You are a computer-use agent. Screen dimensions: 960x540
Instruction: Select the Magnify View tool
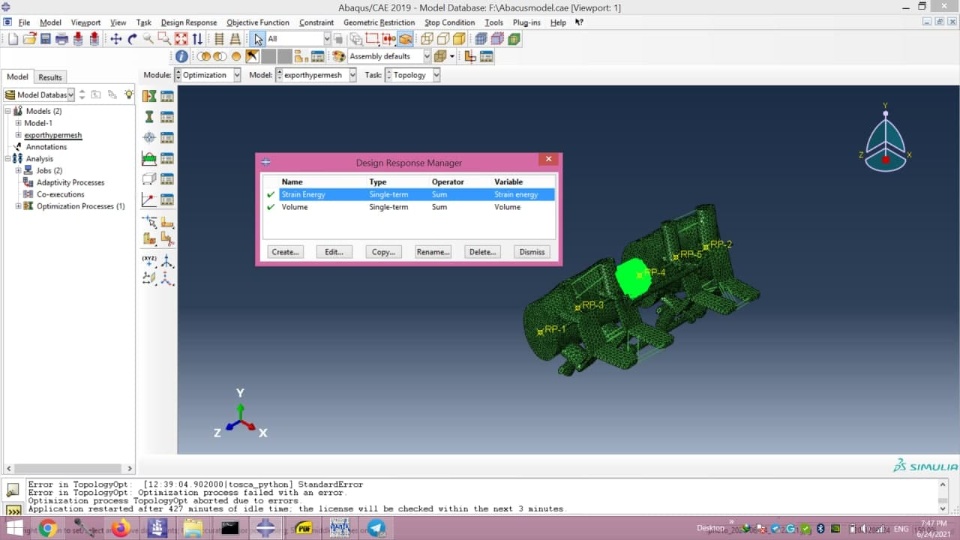tap(148, 39)
